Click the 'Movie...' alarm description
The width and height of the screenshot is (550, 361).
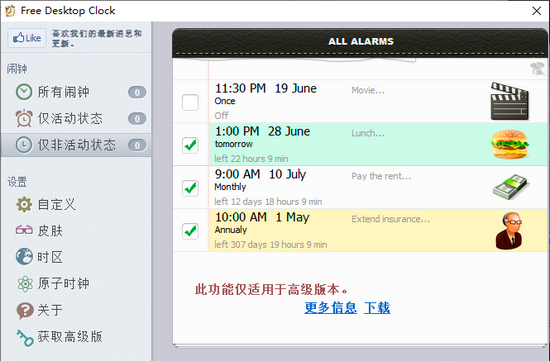pos(368,91)
